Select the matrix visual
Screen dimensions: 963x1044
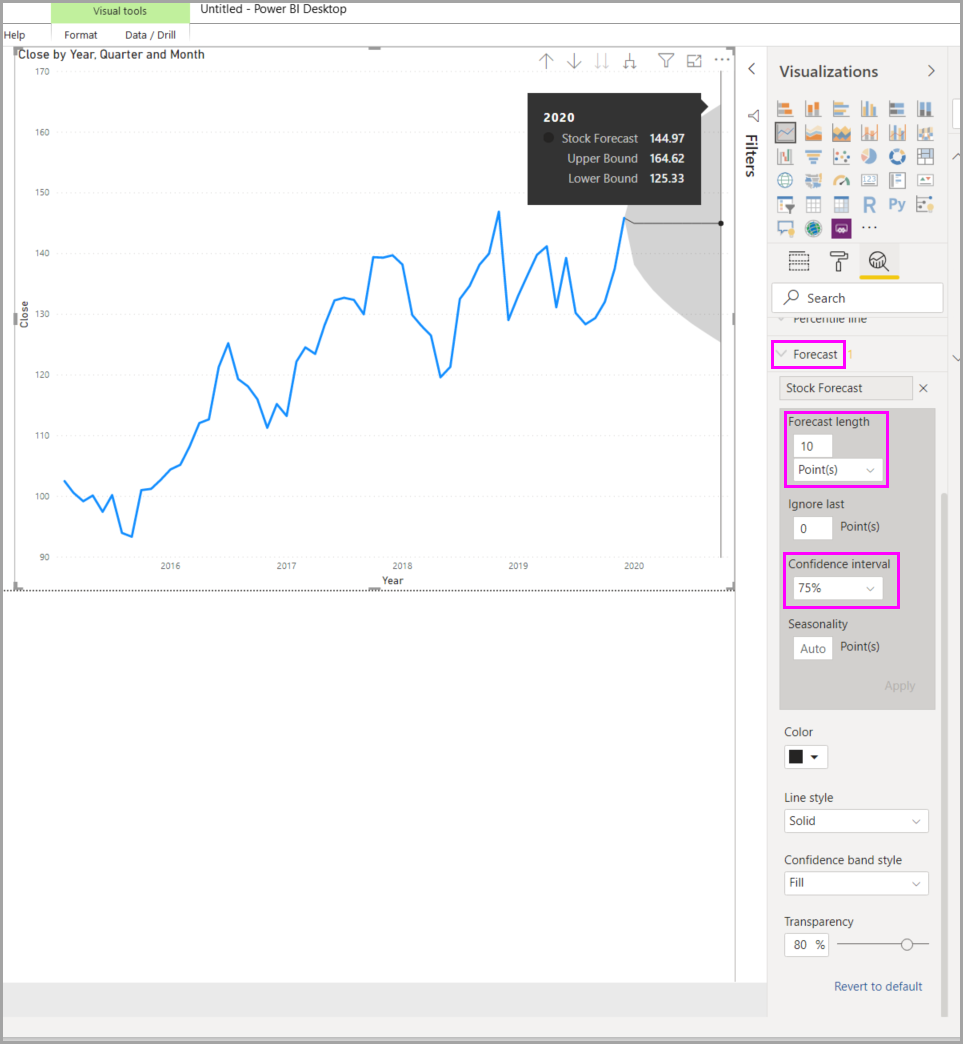pyautogui.click(x=841, y=204)
